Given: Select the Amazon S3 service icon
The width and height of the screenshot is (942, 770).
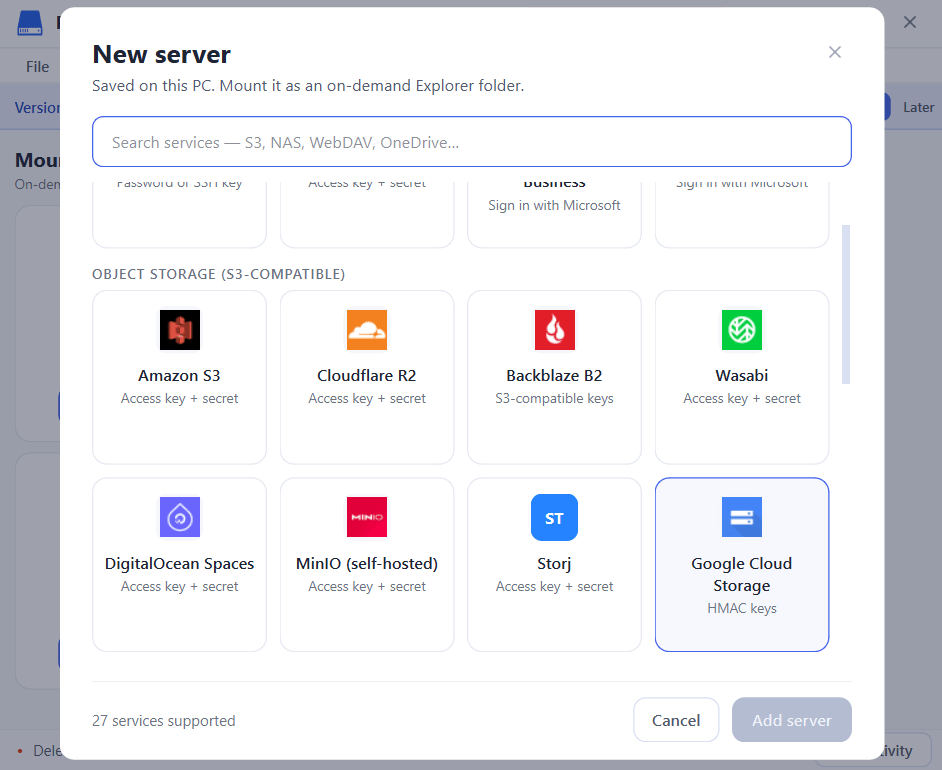Looking at the screenshot, I should 180,330.
